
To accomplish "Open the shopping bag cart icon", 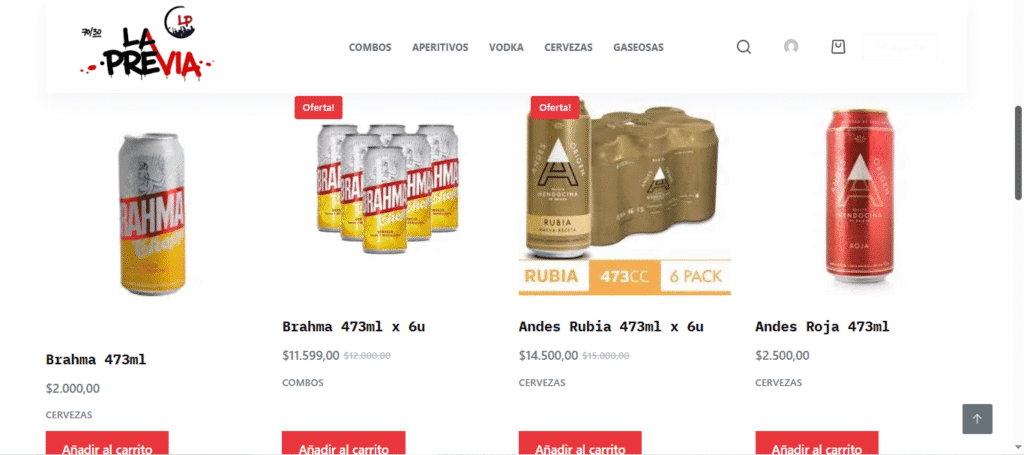I will tap(838, 47).
